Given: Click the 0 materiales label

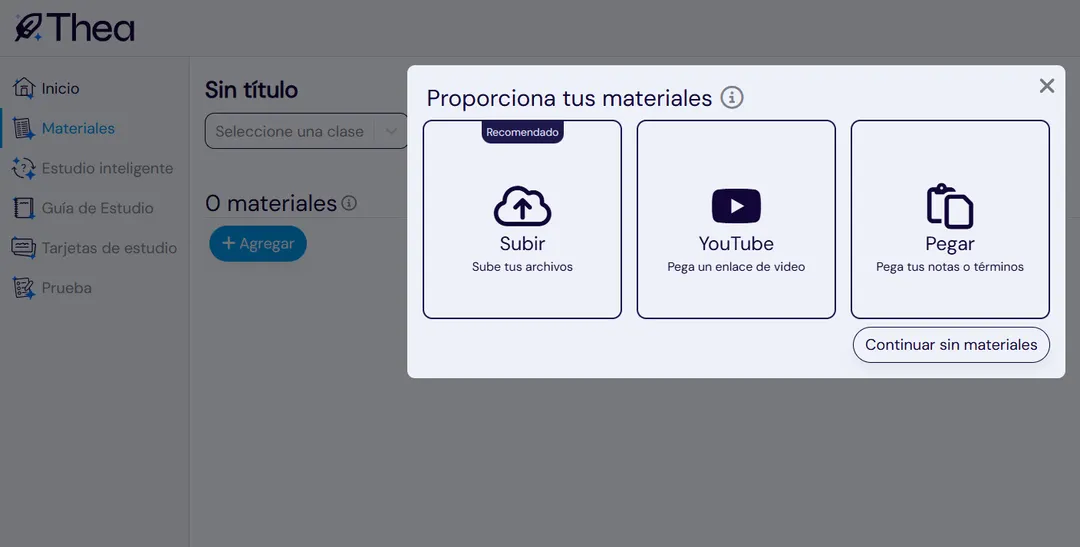Looking at the screenshot, I should click(271, 203).
